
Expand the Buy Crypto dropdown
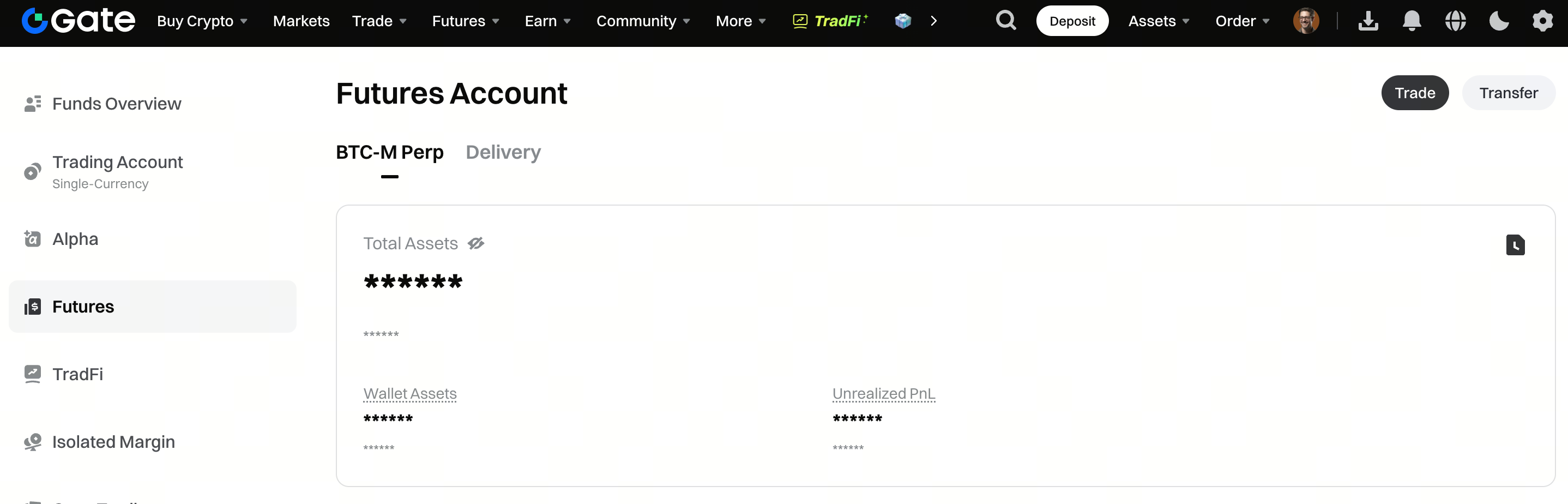pyautogui.click(x=202, y=21)
